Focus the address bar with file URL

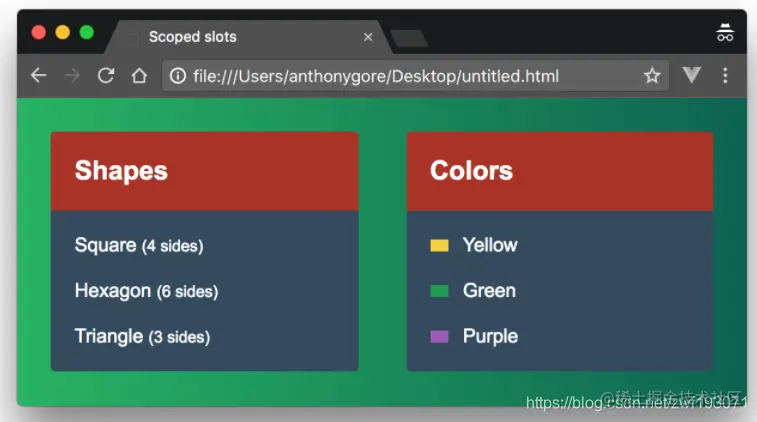415,76
